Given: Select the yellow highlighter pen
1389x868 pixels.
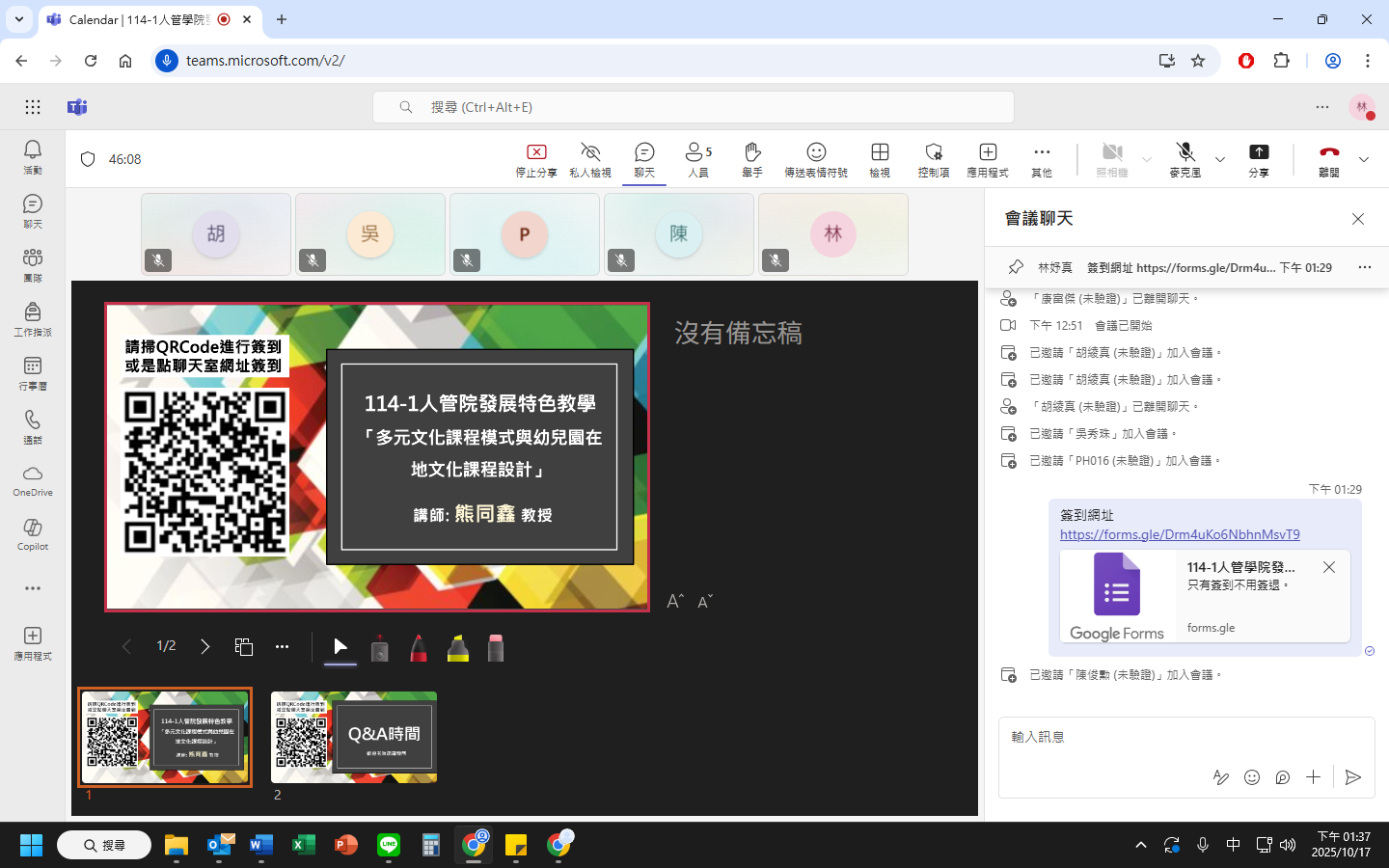Looking at the screenshot, I should tap(458, 648).
